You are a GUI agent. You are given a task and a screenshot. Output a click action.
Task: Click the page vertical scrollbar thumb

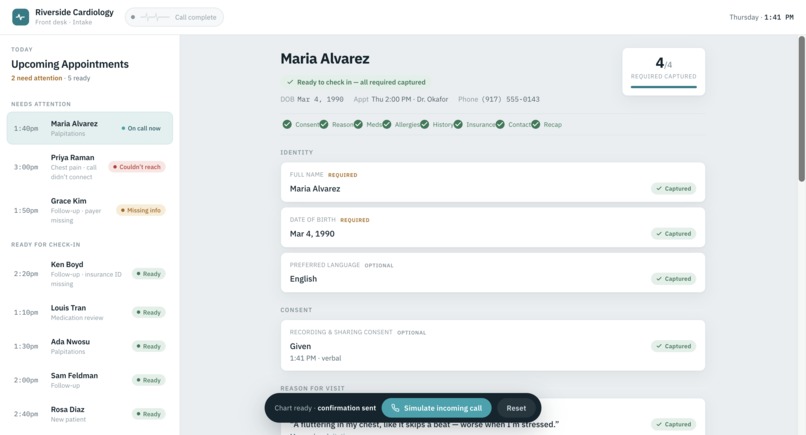coord(801,108)
